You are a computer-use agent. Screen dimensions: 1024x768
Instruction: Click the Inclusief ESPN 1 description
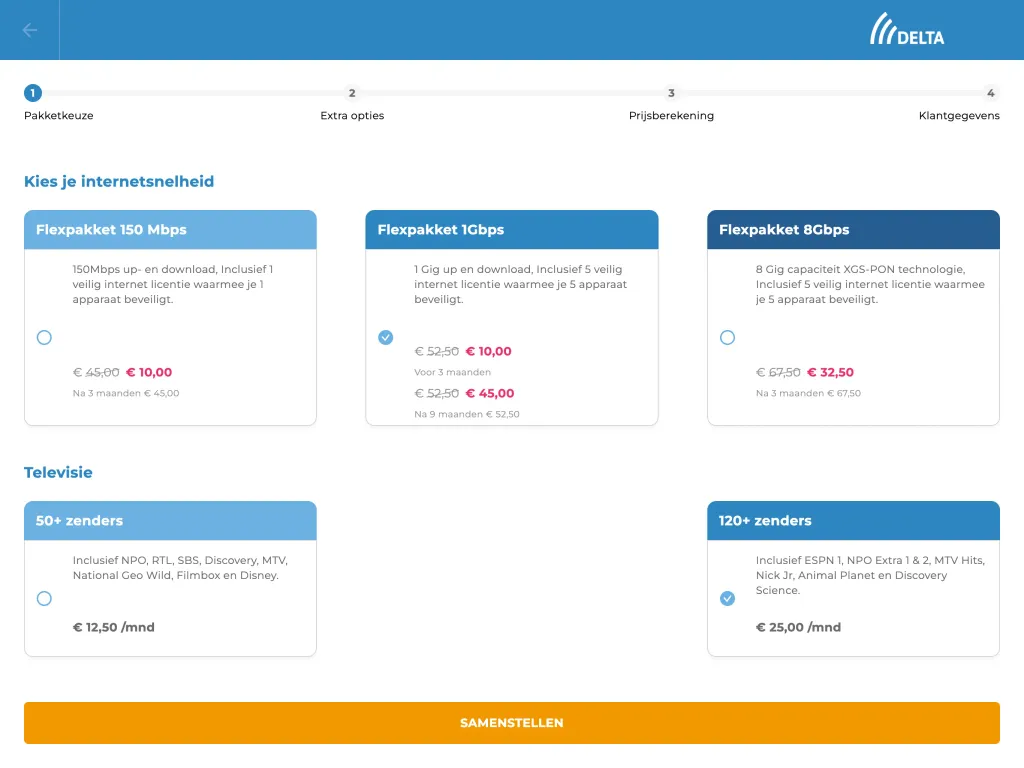870,575
